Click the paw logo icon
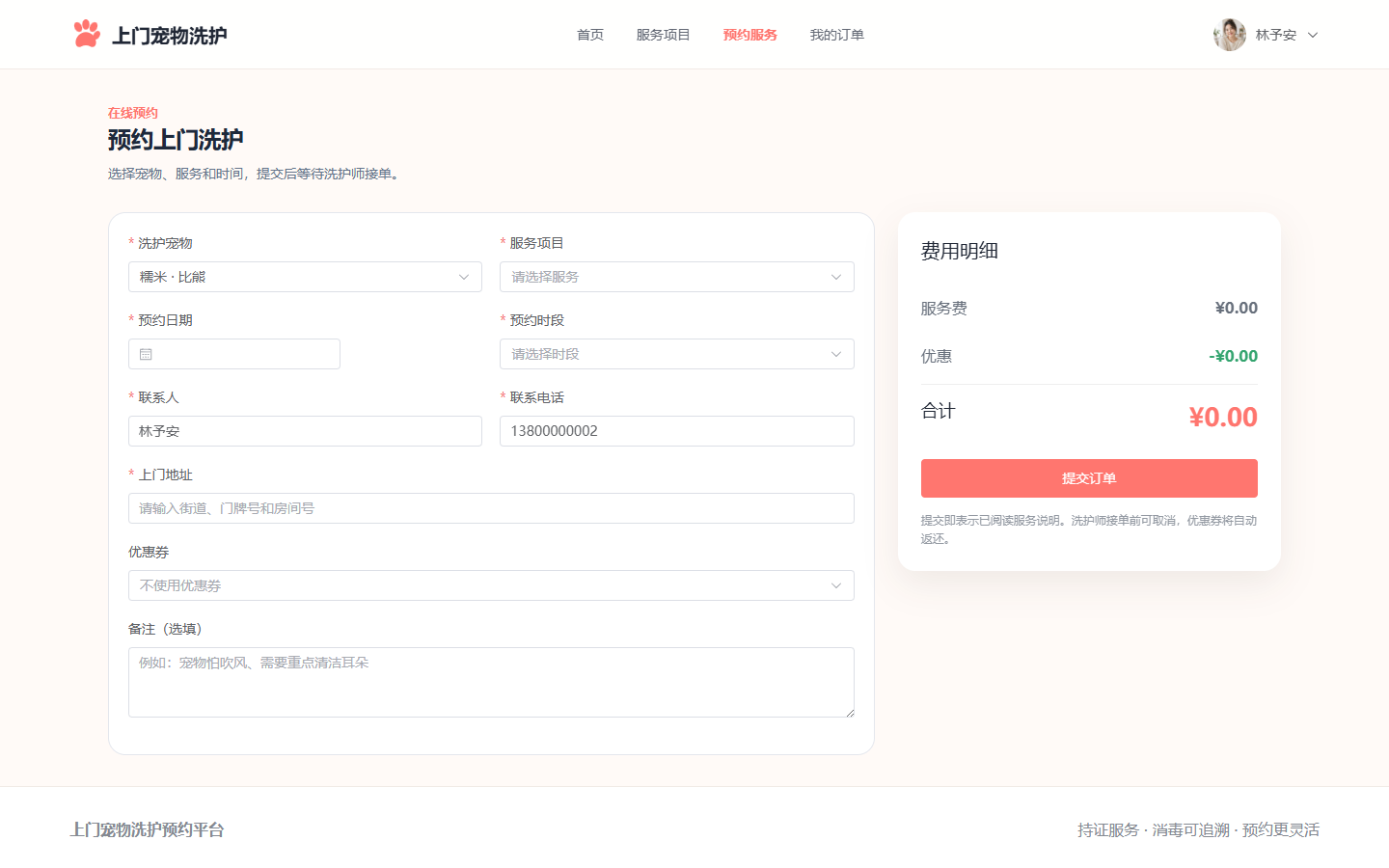Viewport: 1389px width, 868px height. [87, 34]
